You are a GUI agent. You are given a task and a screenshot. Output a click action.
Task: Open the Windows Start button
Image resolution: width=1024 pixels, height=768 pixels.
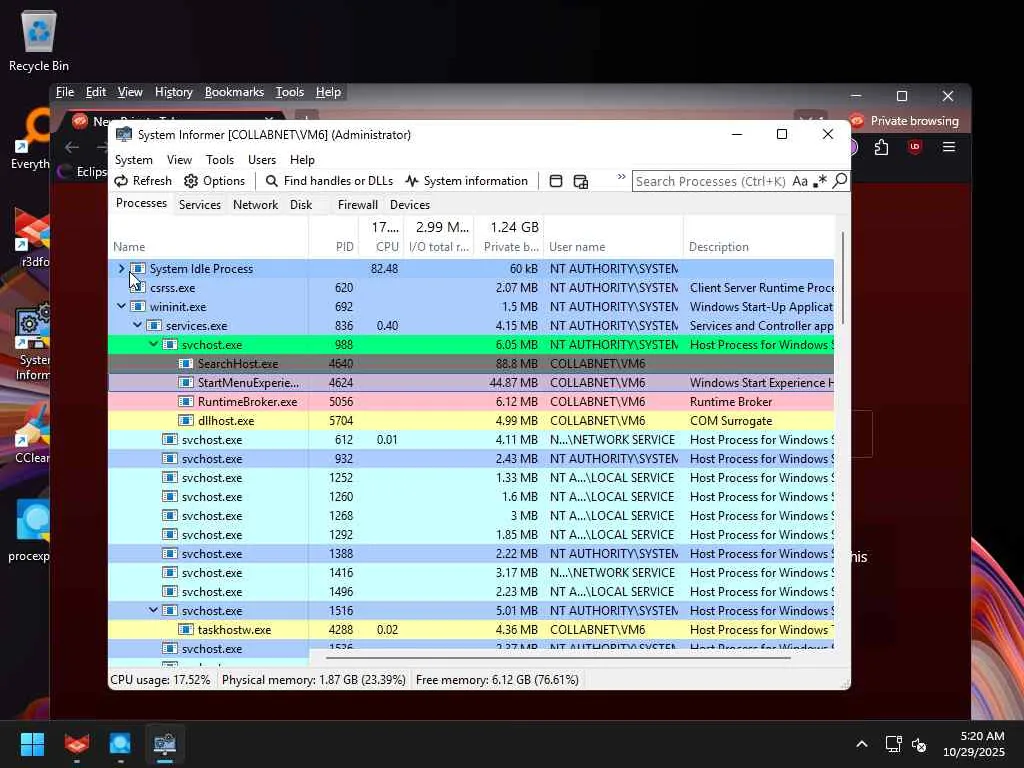(33, 744)
